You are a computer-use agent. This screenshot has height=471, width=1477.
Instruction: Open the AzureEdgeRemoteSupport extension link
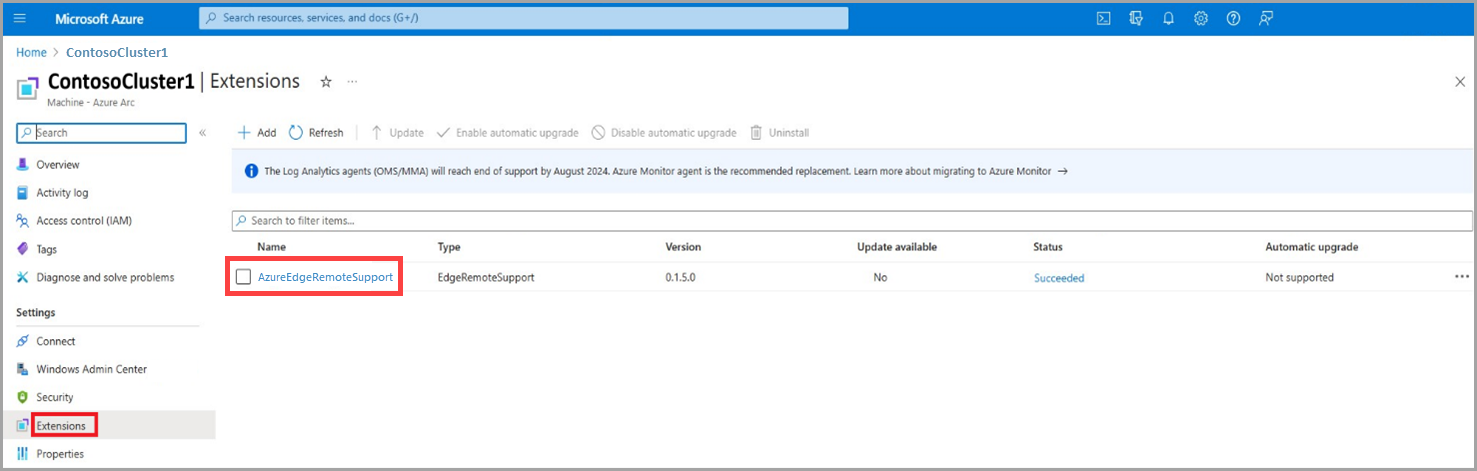coord(325,277)
